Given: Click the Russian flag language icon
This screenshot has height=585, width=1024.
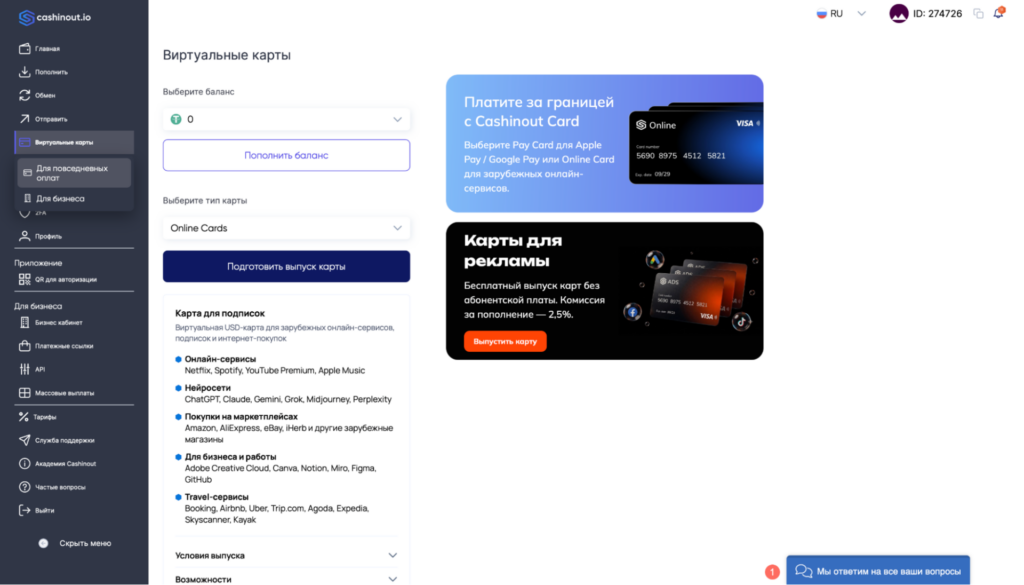Looking at the screenshot, I should [822, 14].
